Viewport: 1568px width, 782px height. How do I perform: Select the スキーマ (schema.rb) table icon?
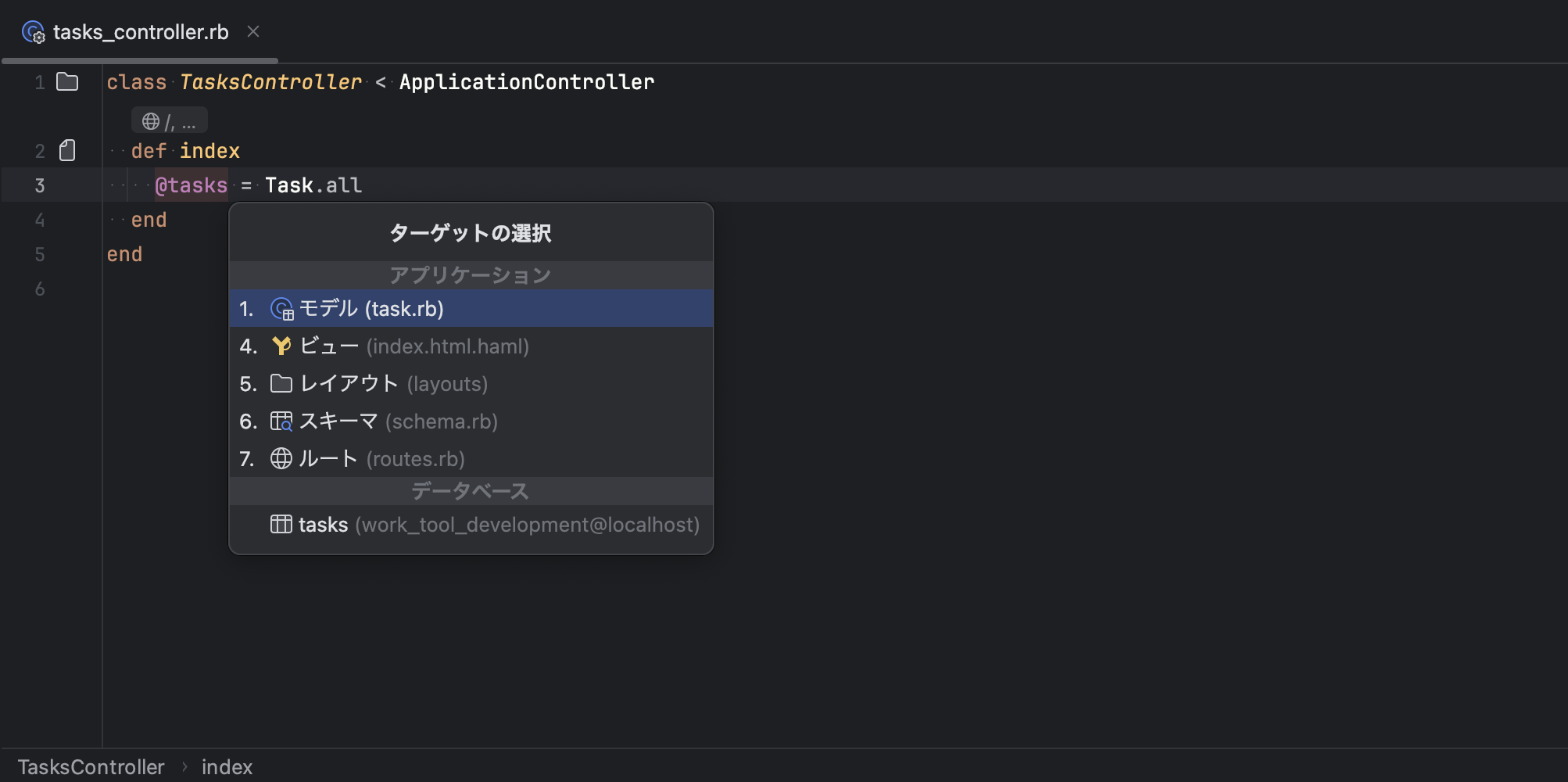(x=281, y=421)
